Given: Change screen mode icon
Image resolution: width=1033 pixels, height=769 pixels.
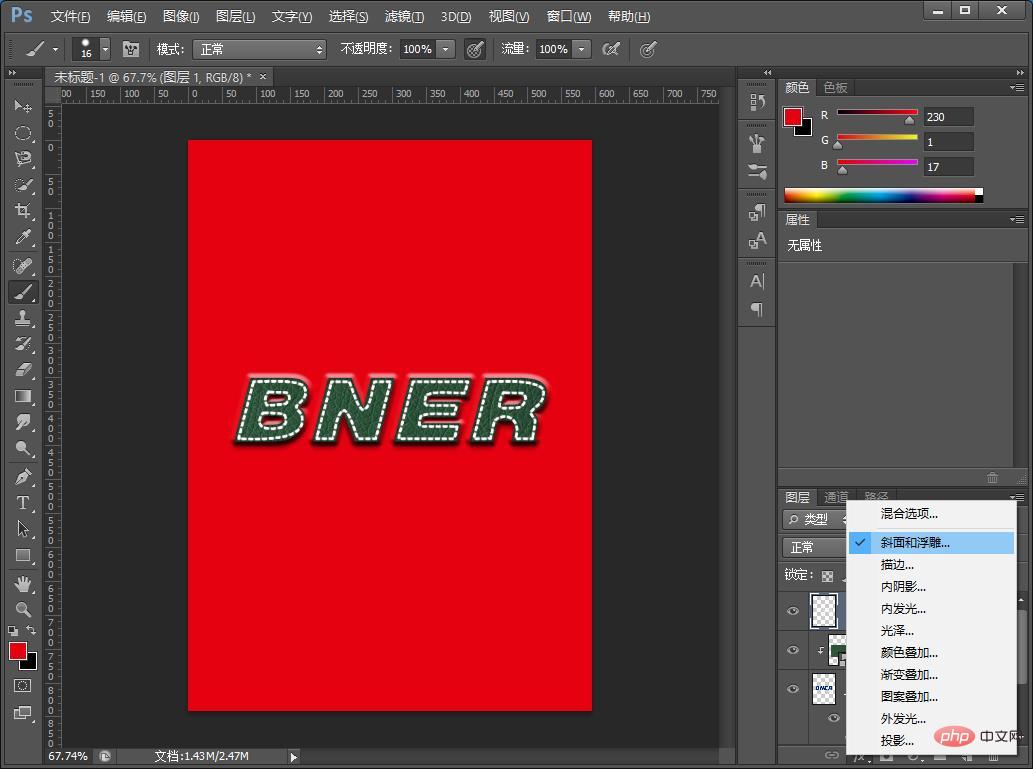Looking at the screenshot, I should tap(22, 712).
